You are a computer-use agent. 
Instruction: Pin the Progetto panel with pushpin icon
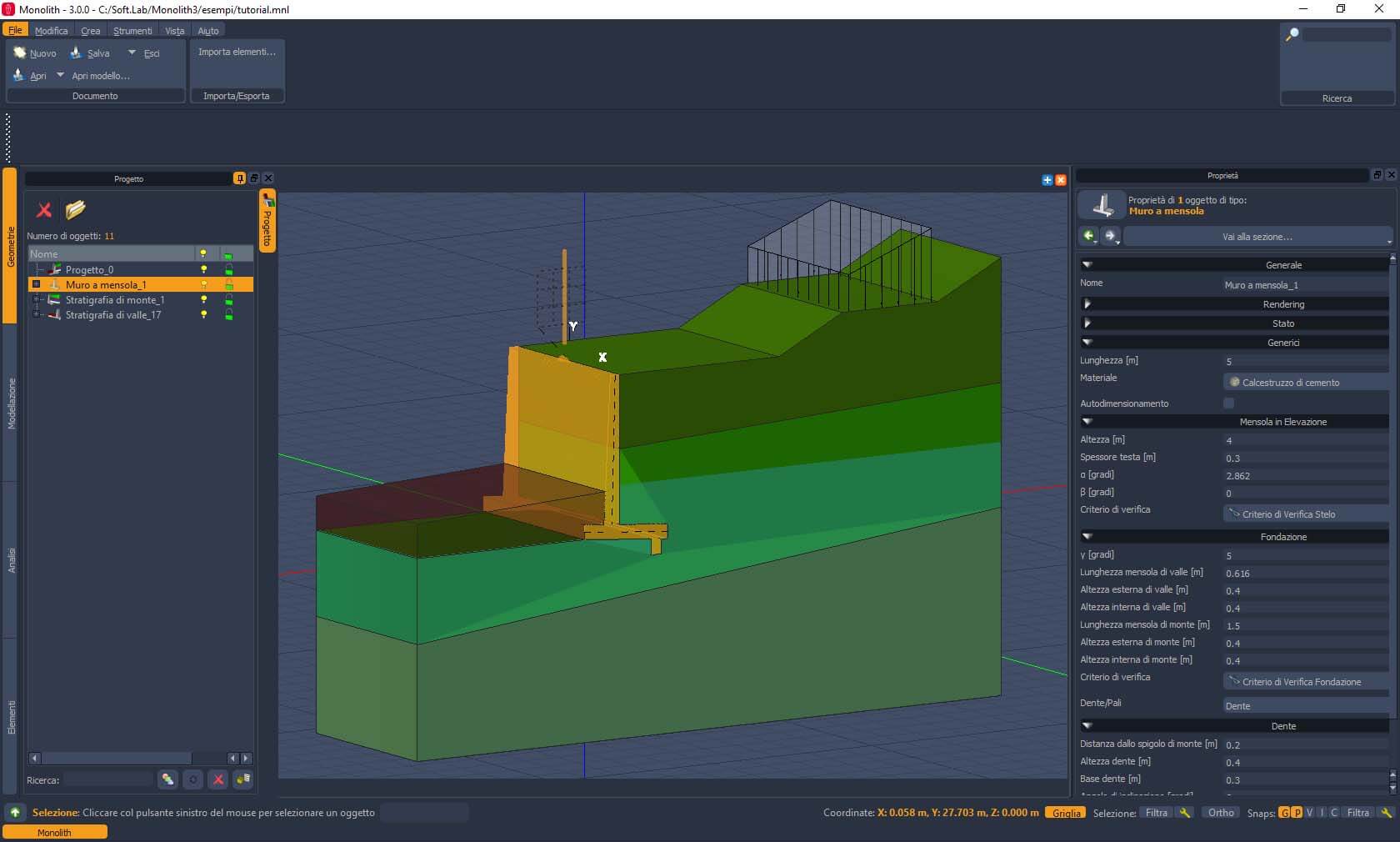tap(239, 178)
